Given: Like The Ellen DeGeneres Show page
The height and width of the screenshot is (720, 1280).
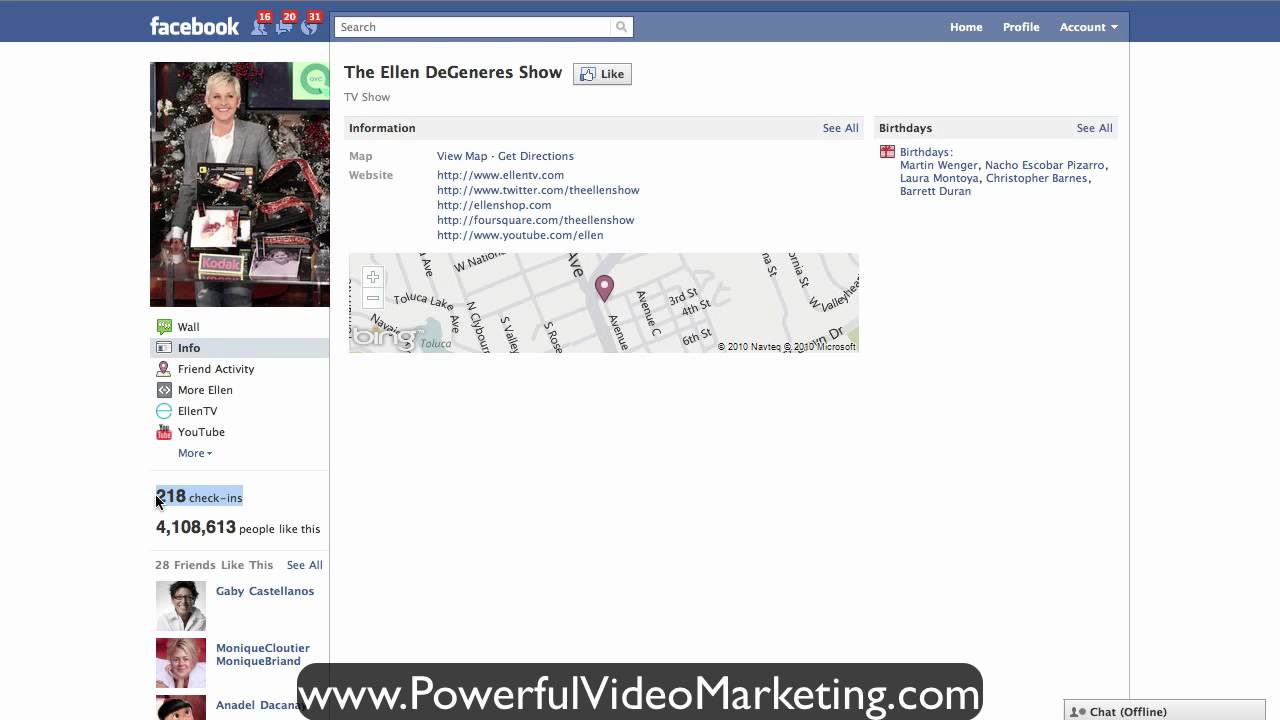Looking at the screenshot, I should tap(602, 74).
